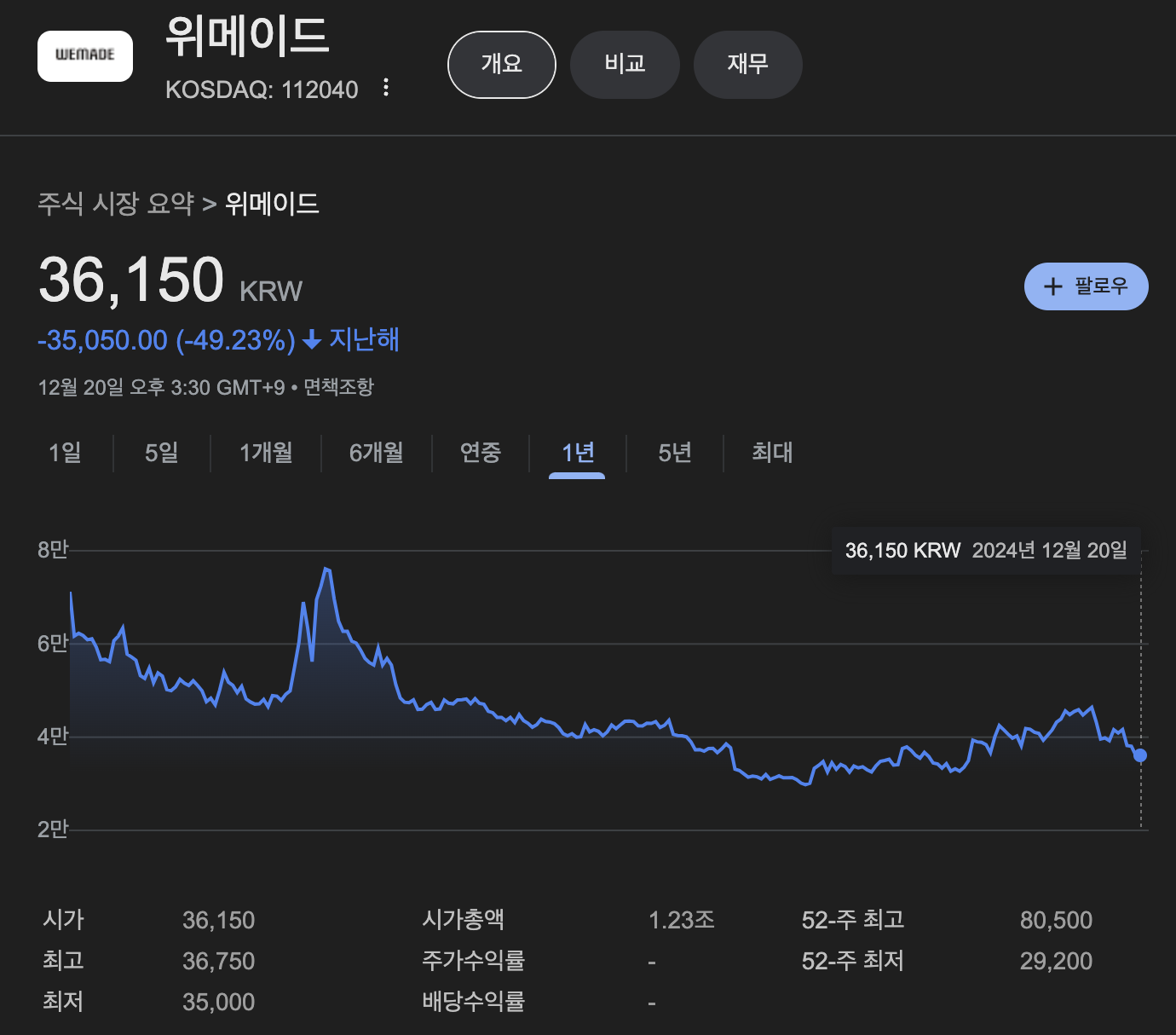The image size is (1176, 1035).
Task: Click the -35,050.00 (-49.23%) change text
Action: [x=166, y=340]
